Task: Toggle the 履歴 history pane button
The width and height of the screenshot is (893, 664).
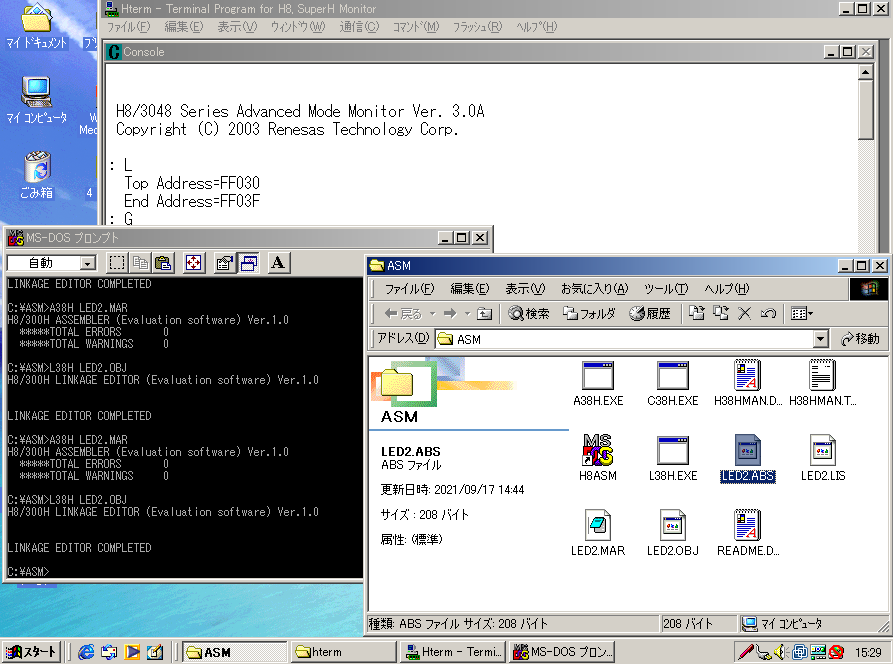Action: pyautogui.click(x=650, y=313)
